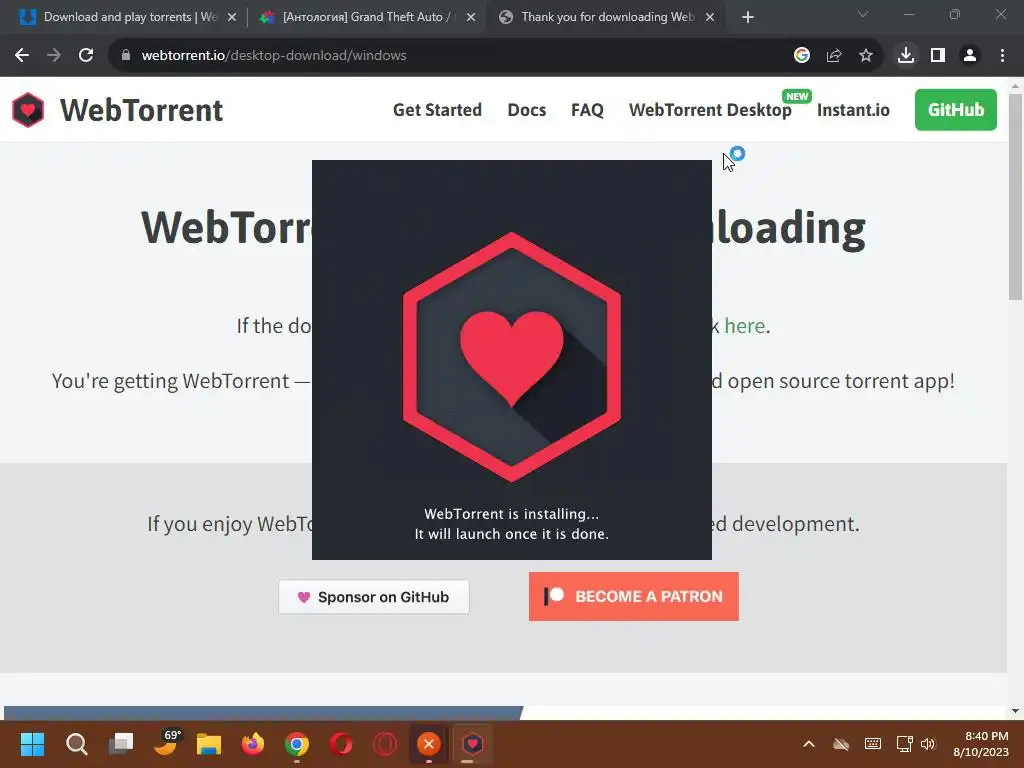Open the filled red Opera icon on taskbar
The height and width of the screenshot is (768, 1024).
point(341,744)
